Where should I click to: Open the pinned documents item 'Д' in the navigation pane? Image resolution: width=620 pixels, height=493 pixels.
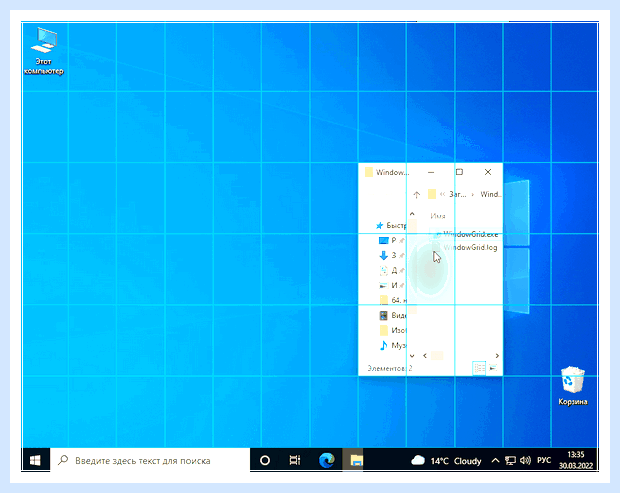[x=391, y=270]
